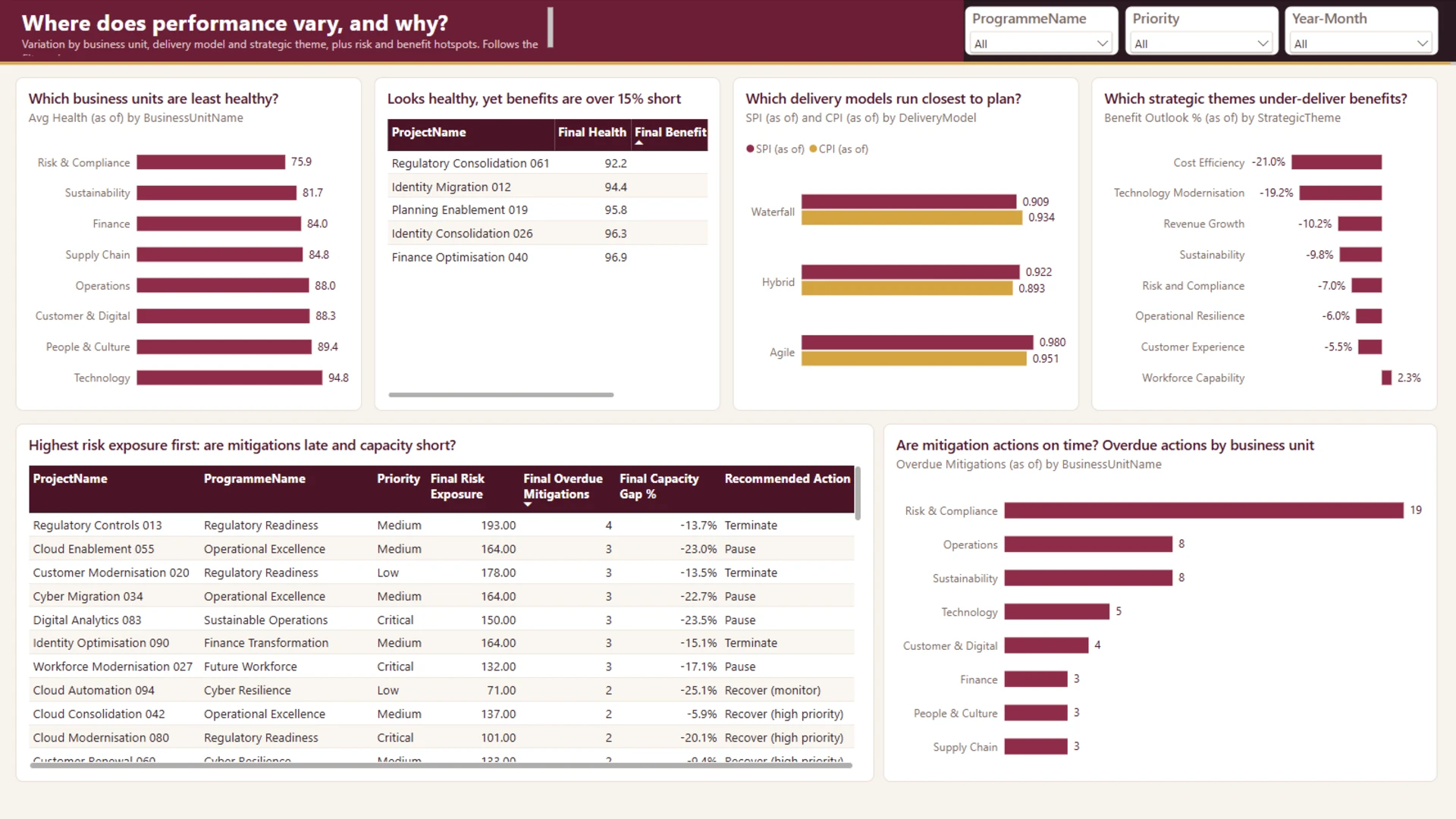Open the Year-Month slicer dropdown
1456x819 pixels.
click(x=1361, y=43)
